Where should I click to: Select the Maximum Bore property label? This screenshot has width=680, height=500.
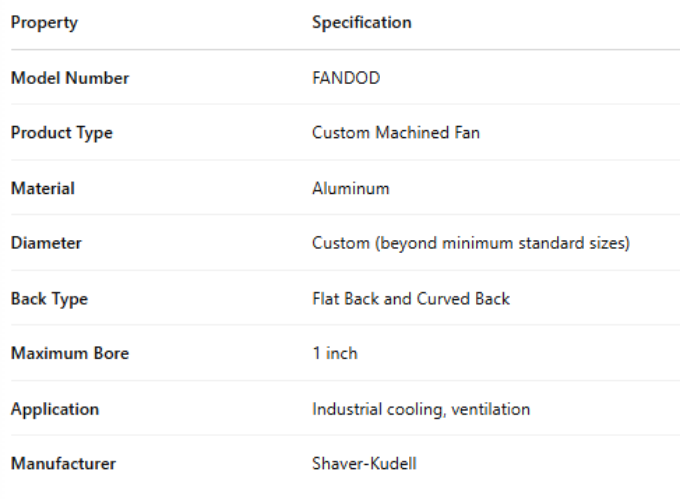70,353
